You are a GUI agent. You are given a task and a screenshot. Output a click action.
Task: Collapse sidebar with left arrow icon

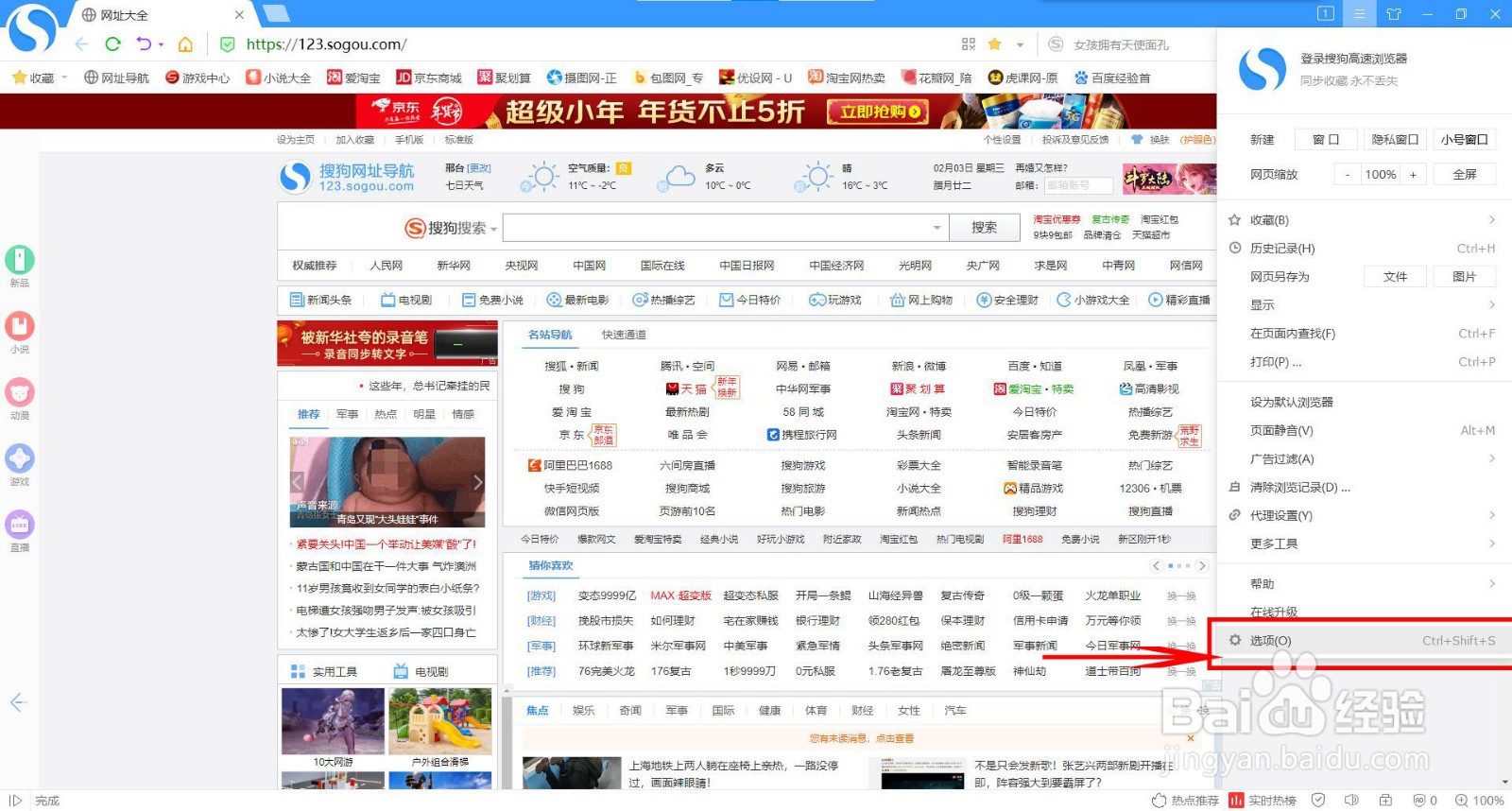[x=18, y=702]
